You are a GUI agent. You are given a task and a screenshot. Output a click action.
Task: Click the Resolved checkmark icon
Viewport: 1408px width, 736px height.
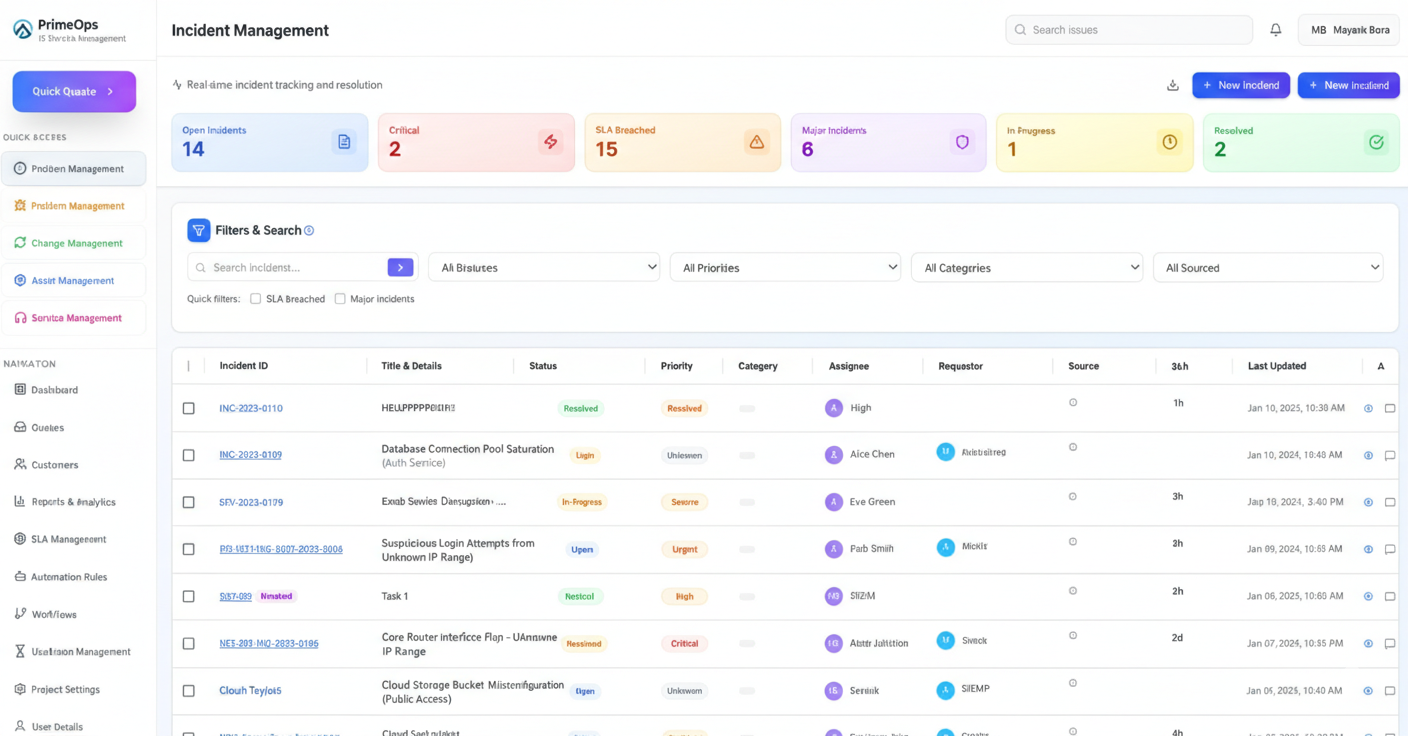[x=1376, y=143]
